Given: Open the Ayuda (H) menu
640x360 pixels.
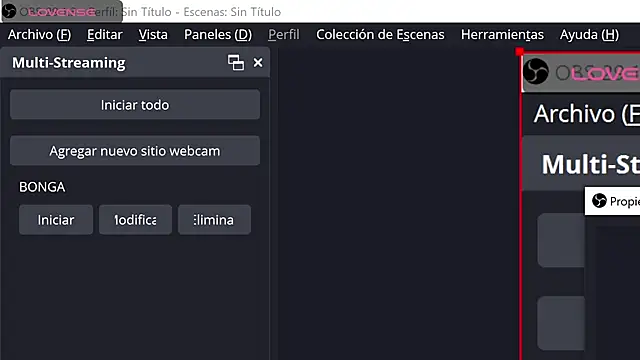Looking at the screenshot, I should 589,35.
